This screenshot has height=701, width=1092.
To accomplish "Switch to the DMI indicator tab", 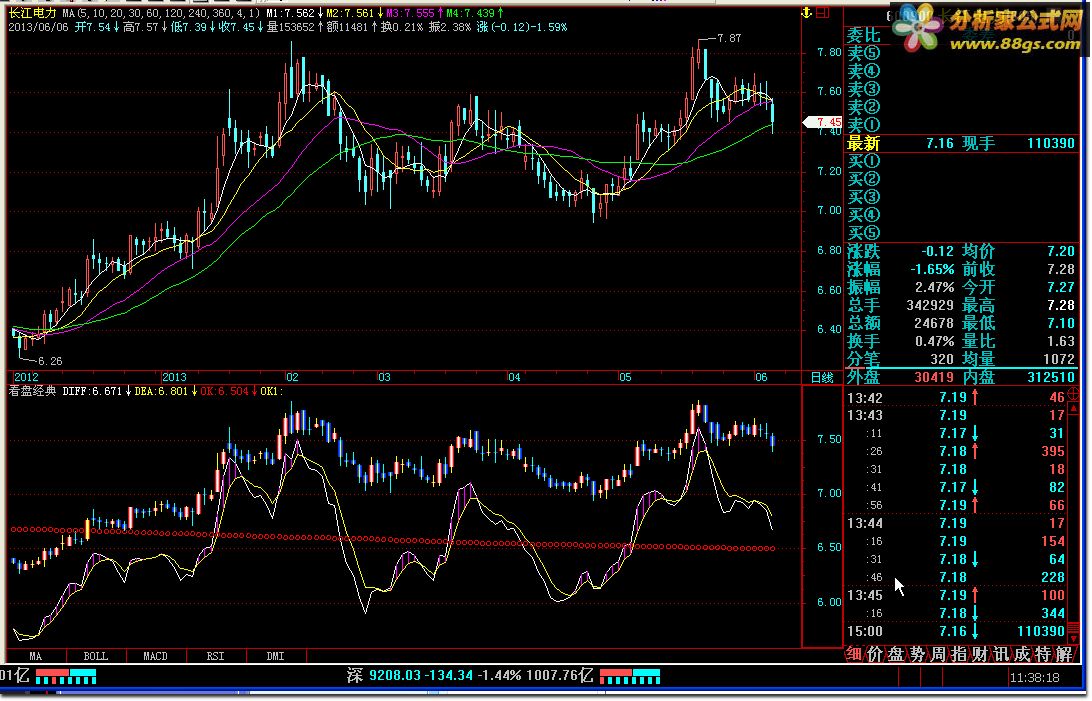I will point(275,656).
